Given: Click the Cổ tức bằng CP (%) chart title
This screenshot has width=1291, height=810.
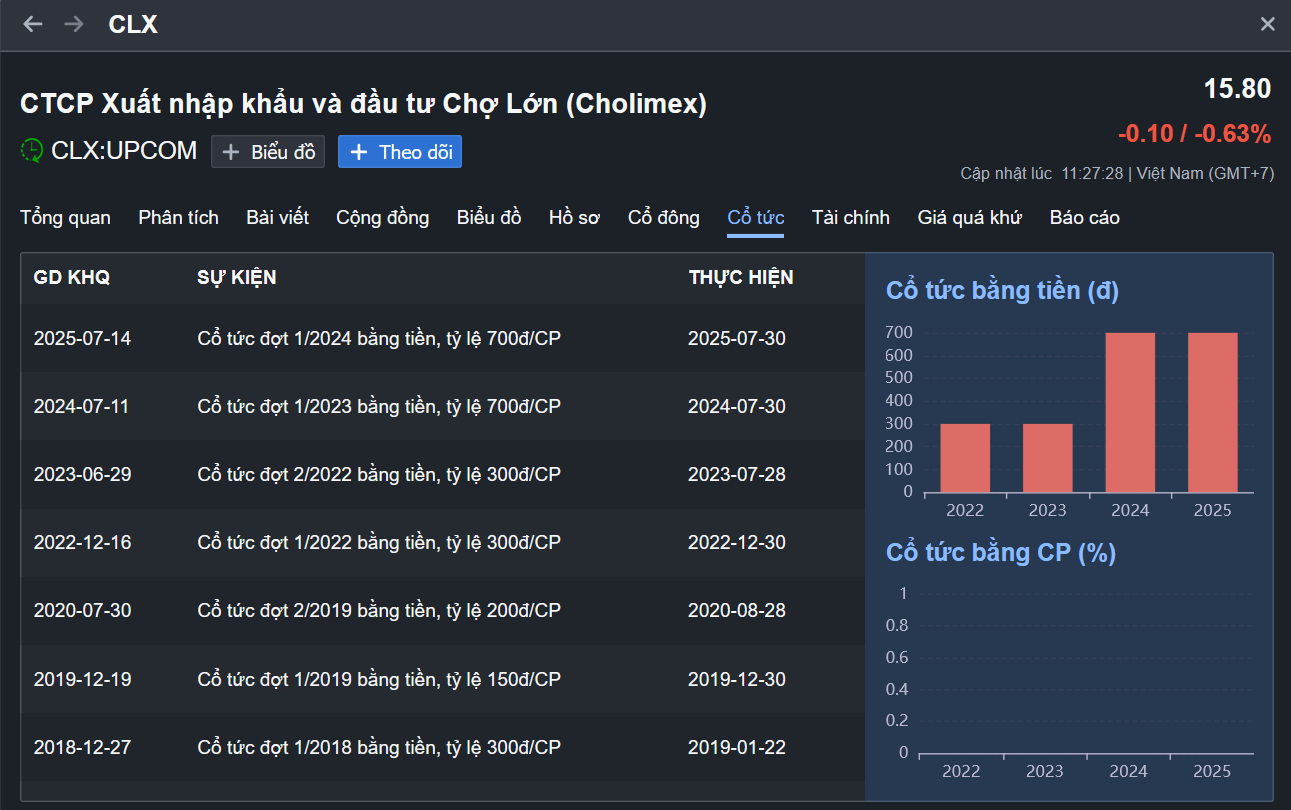Looking at the screenshot, I should click(1001, 552).
